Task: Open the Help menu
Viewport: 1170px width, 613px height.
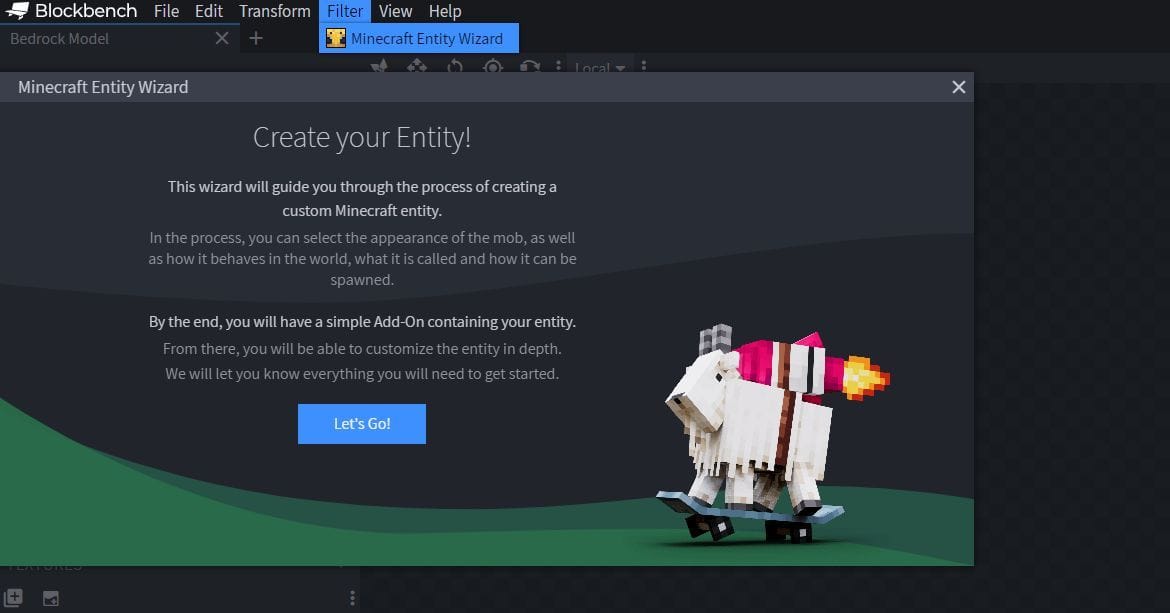Action: [445, 11]
